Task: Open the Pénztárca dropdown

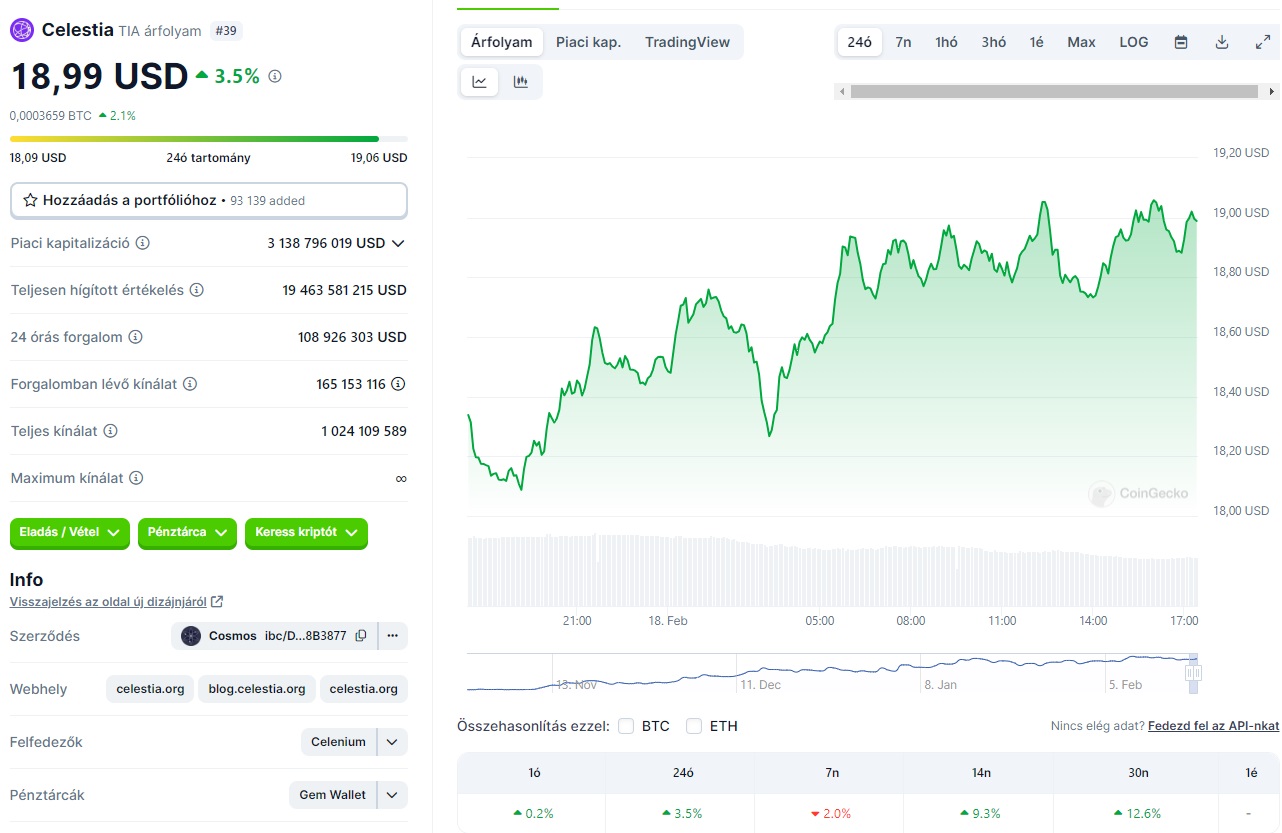Action: pos(187,533)
